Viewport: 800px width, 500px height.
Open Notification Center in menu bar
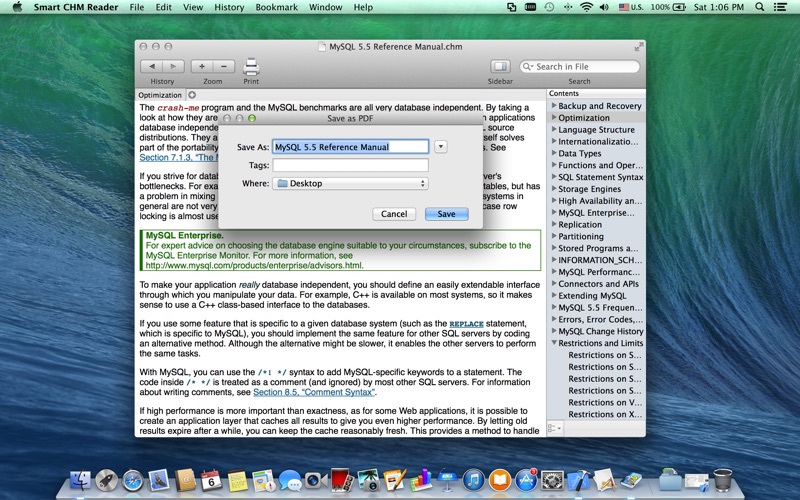(x=780, y=7)
